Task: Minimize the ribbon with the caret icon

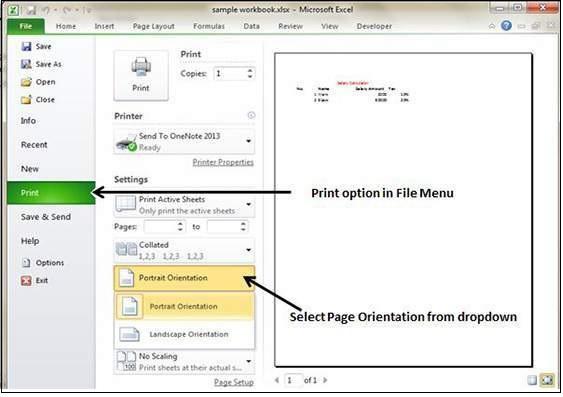Action: [492, 26]
